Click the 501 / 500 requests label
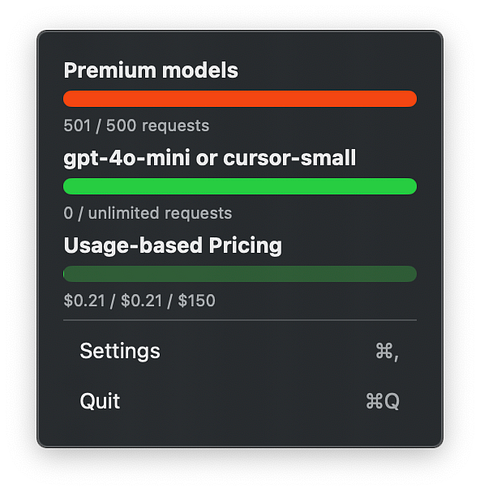Image resolution: width=480 pixels, height=491 pixels. [x=136, y=126]
